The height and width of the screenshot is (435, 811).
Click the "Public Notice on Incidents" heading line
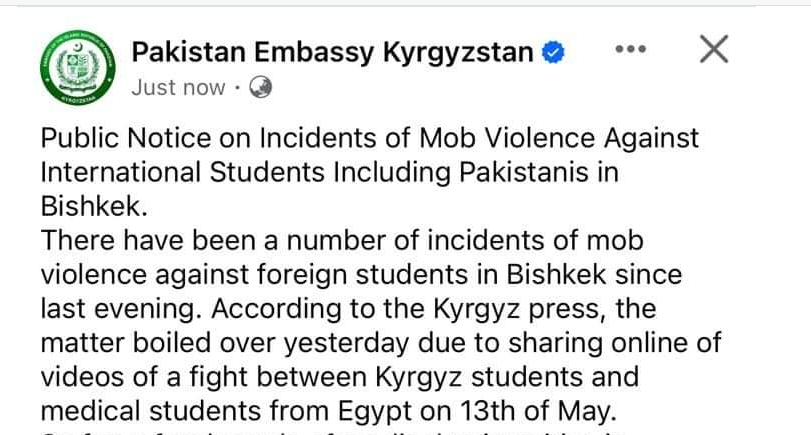(370, 138)
